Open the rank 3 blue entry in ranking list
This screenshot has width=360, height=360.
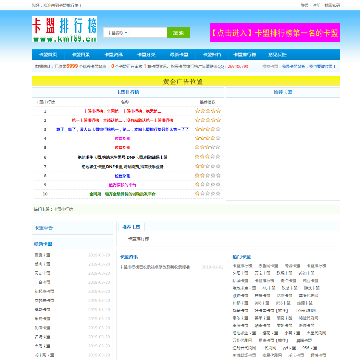[122, 129]
